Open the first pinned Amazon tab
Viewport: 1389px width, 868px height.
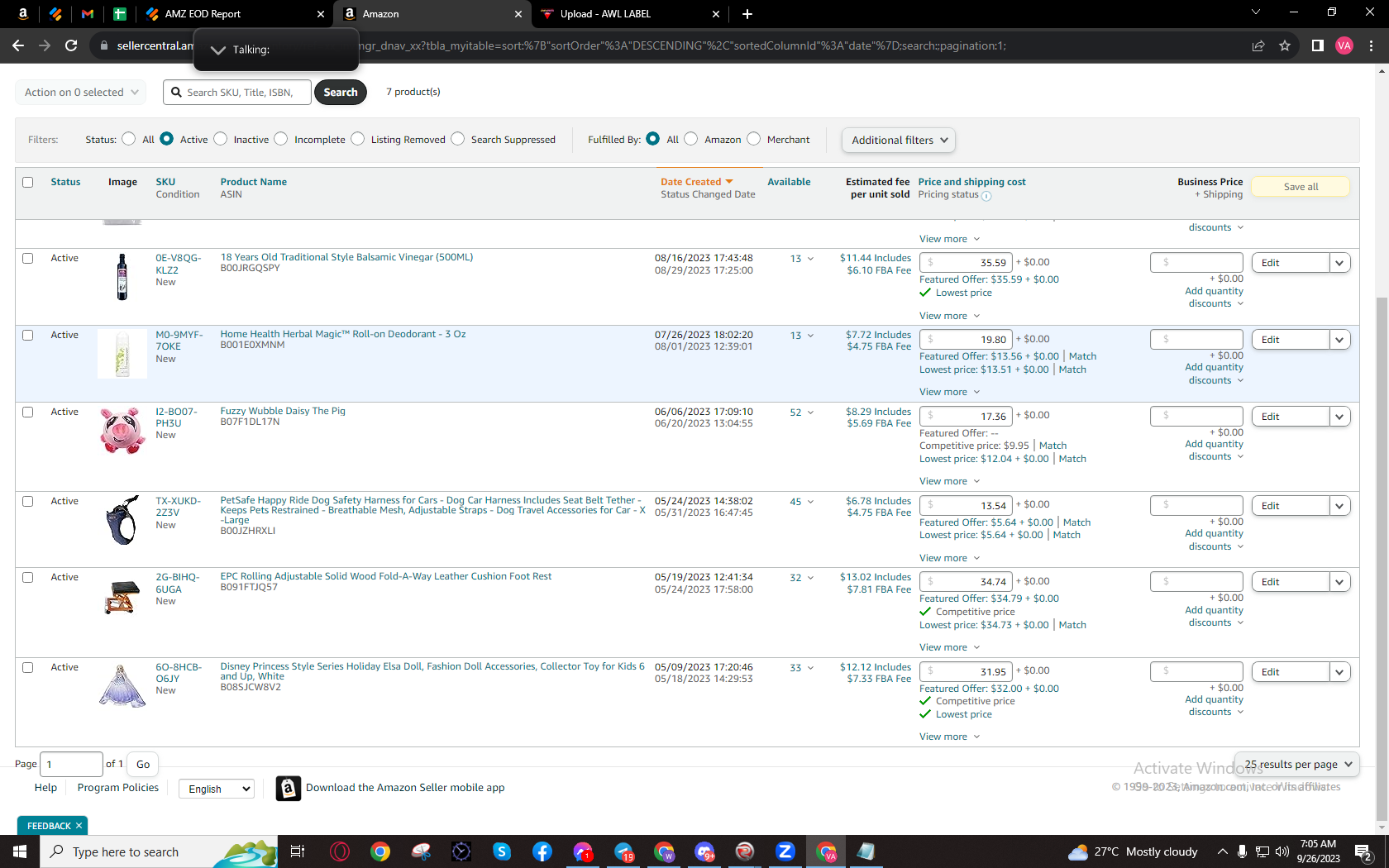(23, 14)
